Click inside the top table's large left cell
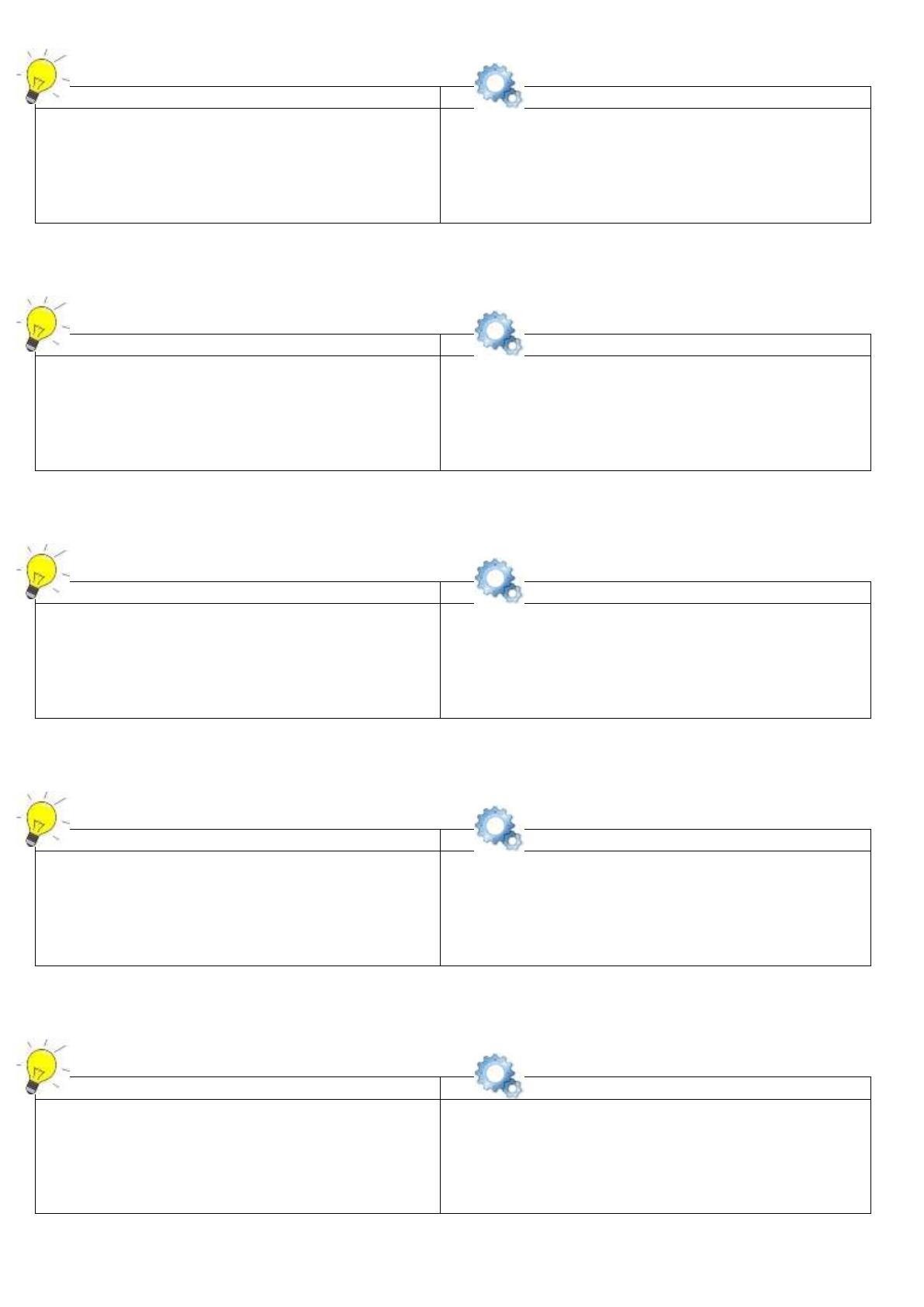Image resolution: width=924 pixels, height=1307 pixels. coord(237,165)
